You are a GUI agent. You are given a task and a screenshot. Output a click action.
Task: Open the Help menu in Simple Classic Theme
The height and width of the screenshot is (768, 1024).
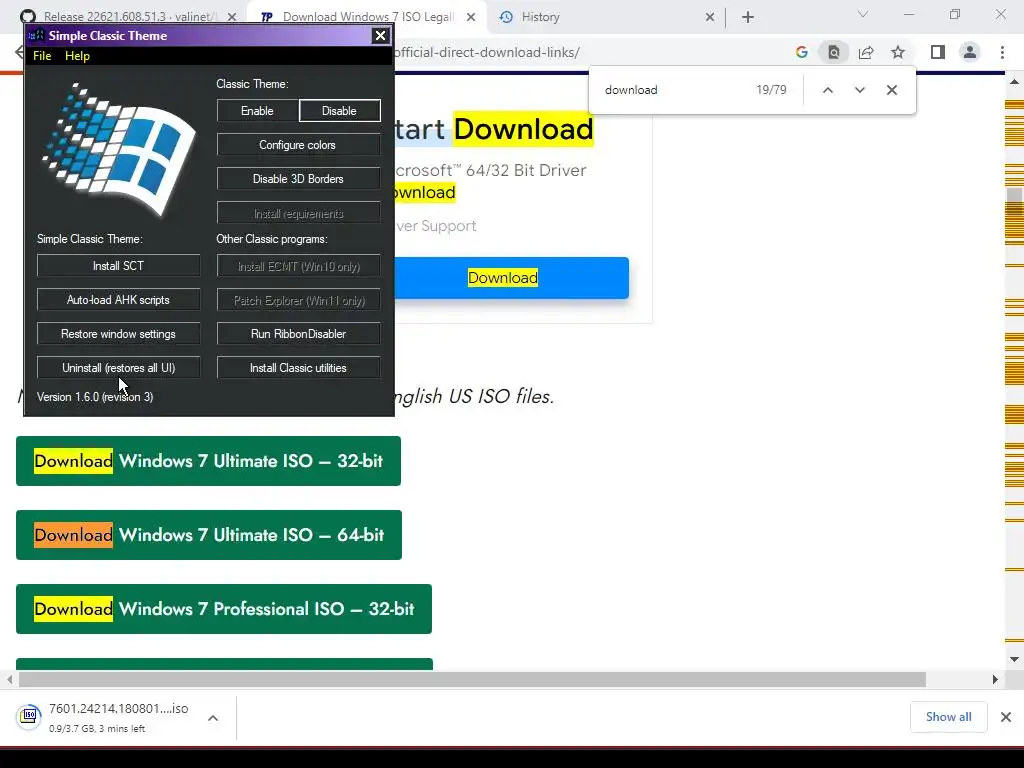(x=77, y=56)
